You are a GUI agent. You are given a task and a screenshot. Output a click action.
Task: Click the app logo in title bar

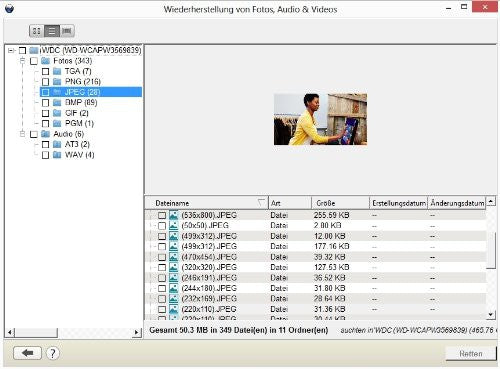point(9,8)
